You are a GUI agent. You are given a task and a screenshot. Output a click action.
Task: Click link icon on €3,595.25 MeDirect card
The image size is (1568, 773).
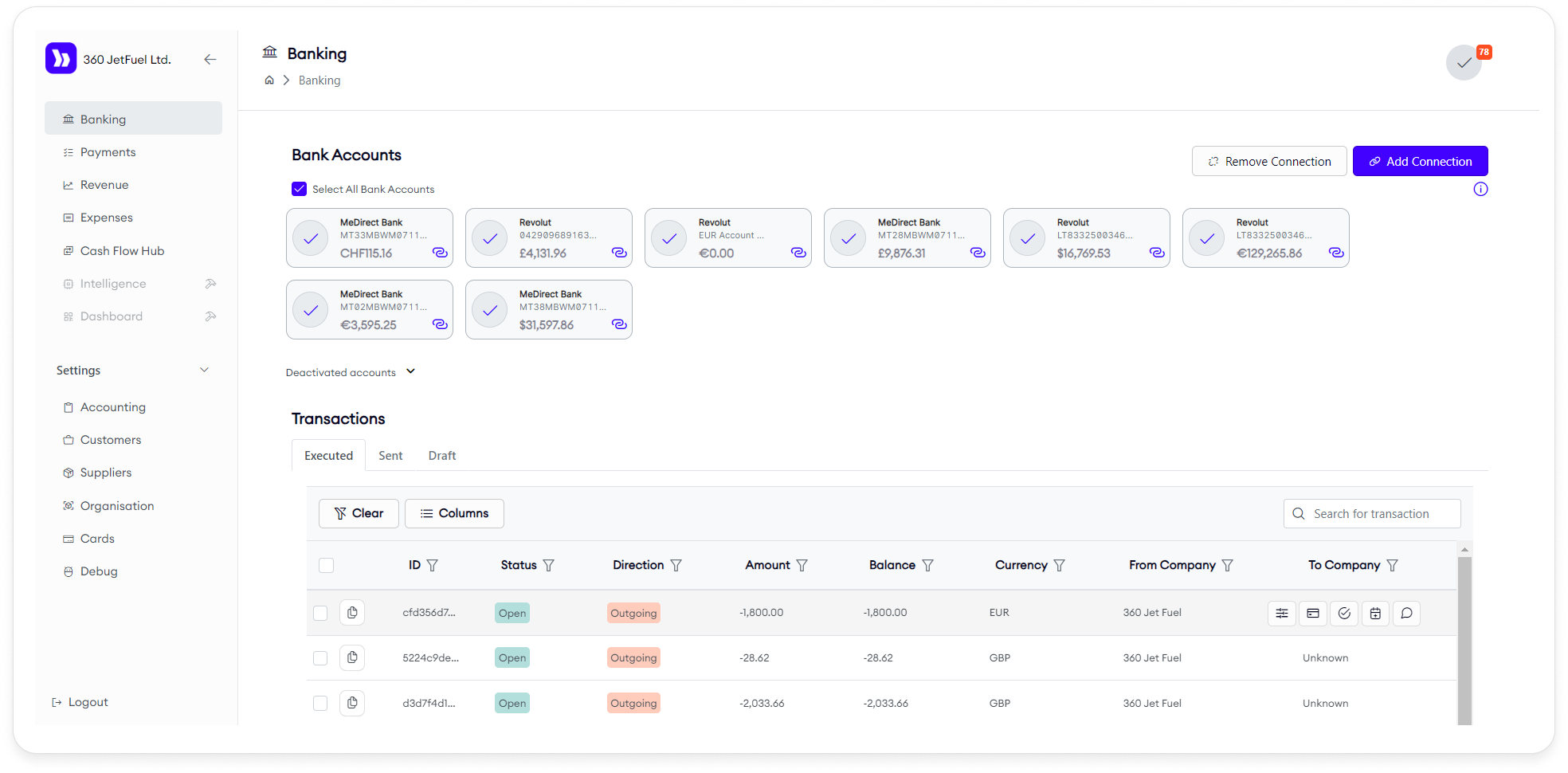440,324
